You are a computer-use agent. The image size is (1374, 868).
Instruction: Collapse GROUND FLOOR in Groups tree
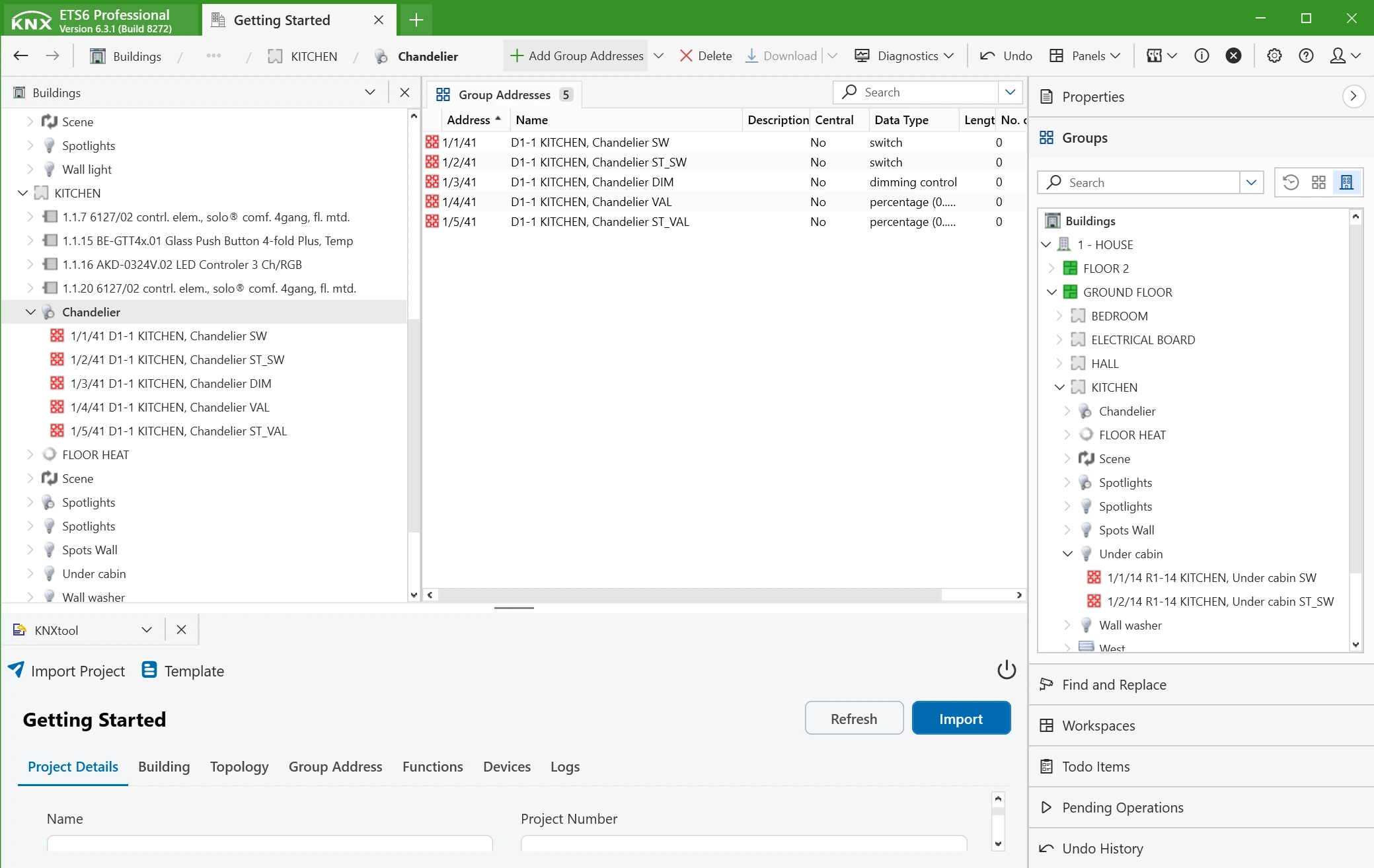point(1051,292)
